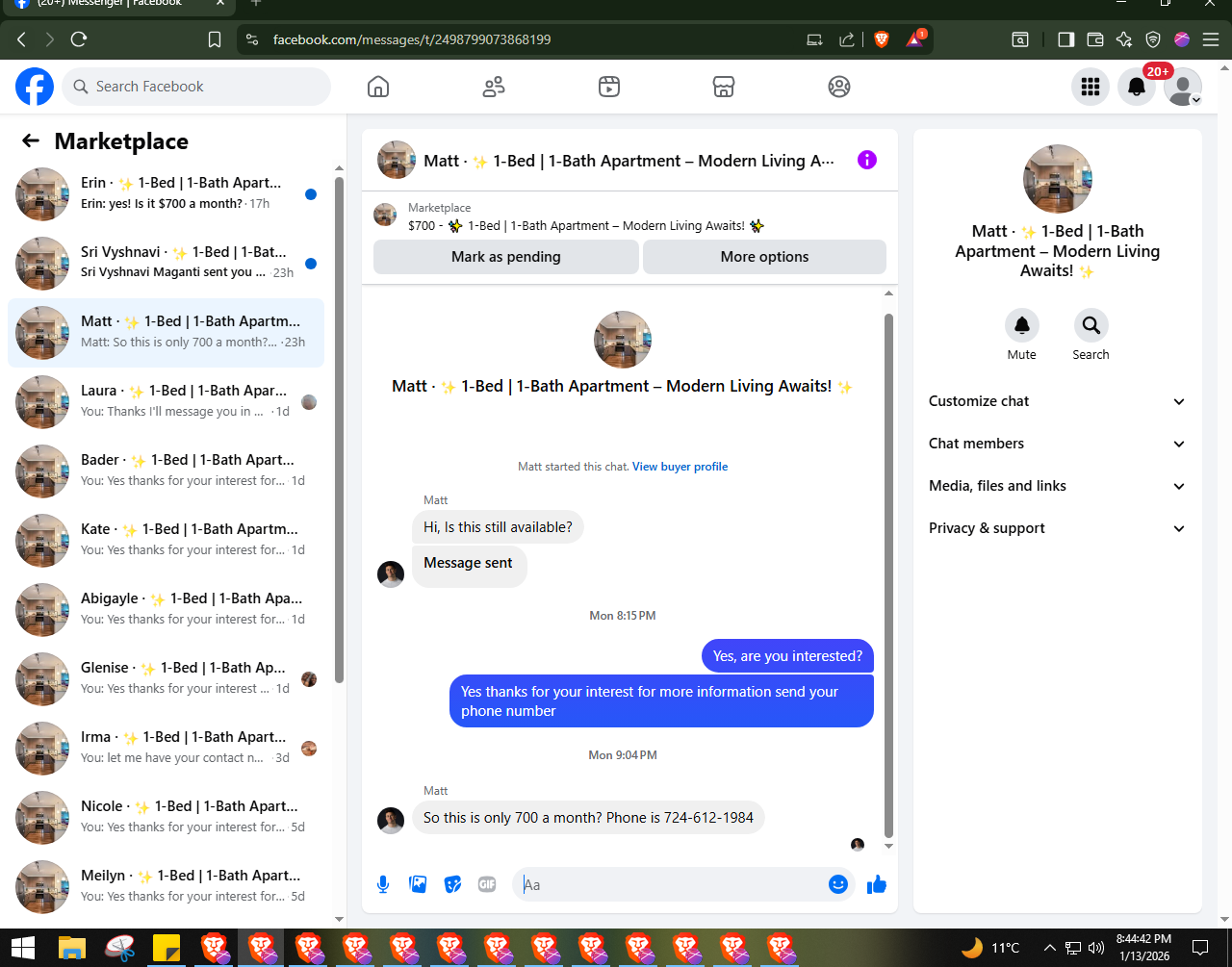Open the Friends icon in top navigation
The height and width of the screenshot is (967, 1232).
(494, 87)
